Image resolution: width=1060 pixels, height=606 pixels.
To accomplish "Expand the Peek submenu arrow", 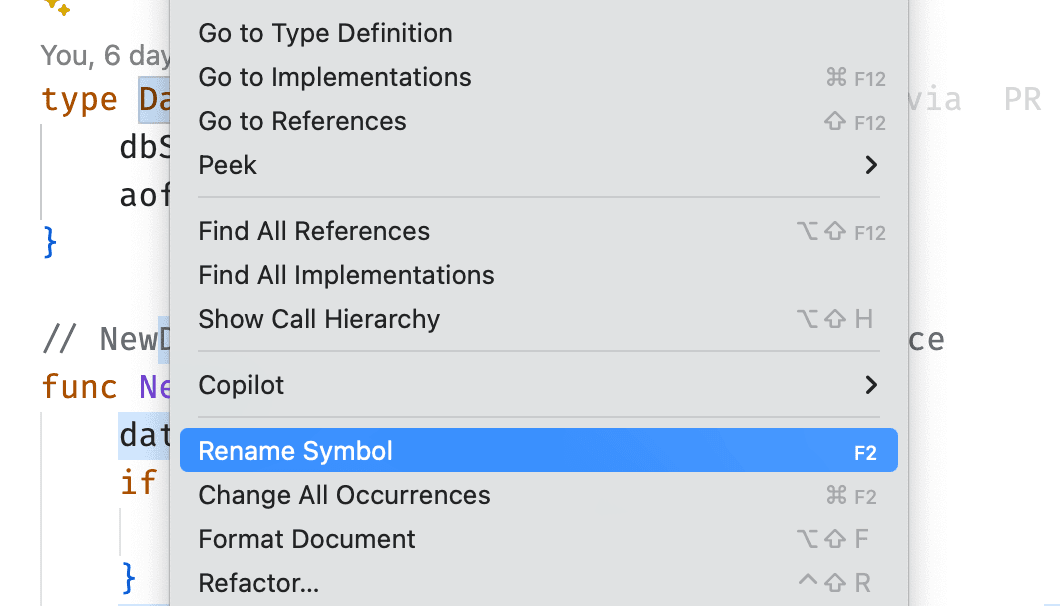I will (871, 165).
